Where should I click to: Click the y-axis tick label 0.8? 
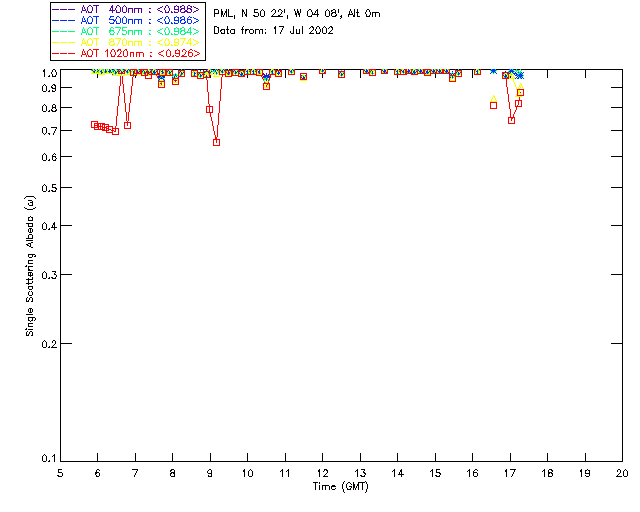click(x=49, y=108)
